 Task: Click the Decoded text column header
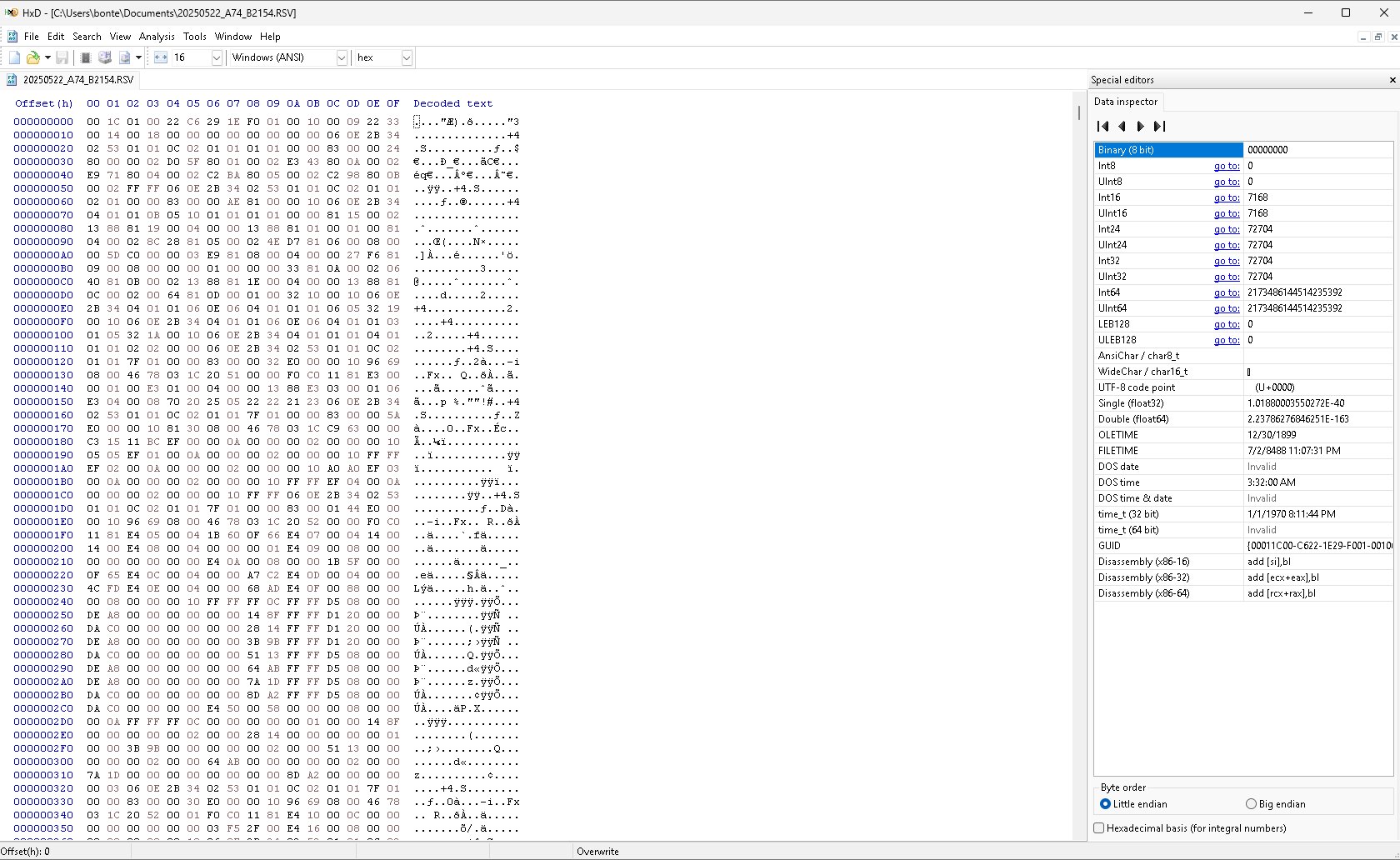click(x=452, y=103)
